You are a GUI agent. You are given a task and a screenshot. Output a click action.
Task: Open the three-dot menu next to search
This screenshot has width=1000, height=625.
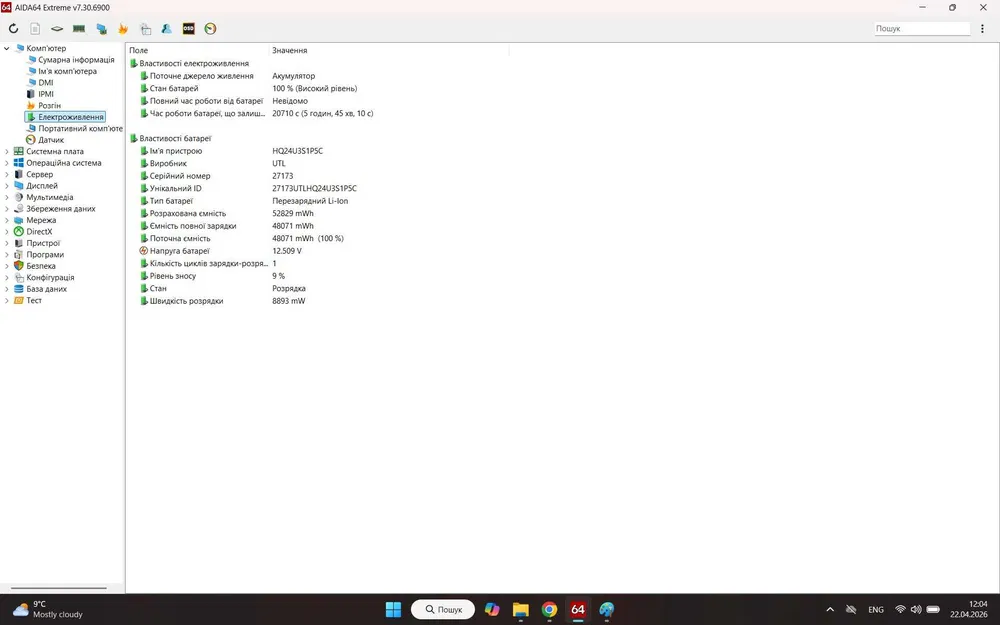982,29
